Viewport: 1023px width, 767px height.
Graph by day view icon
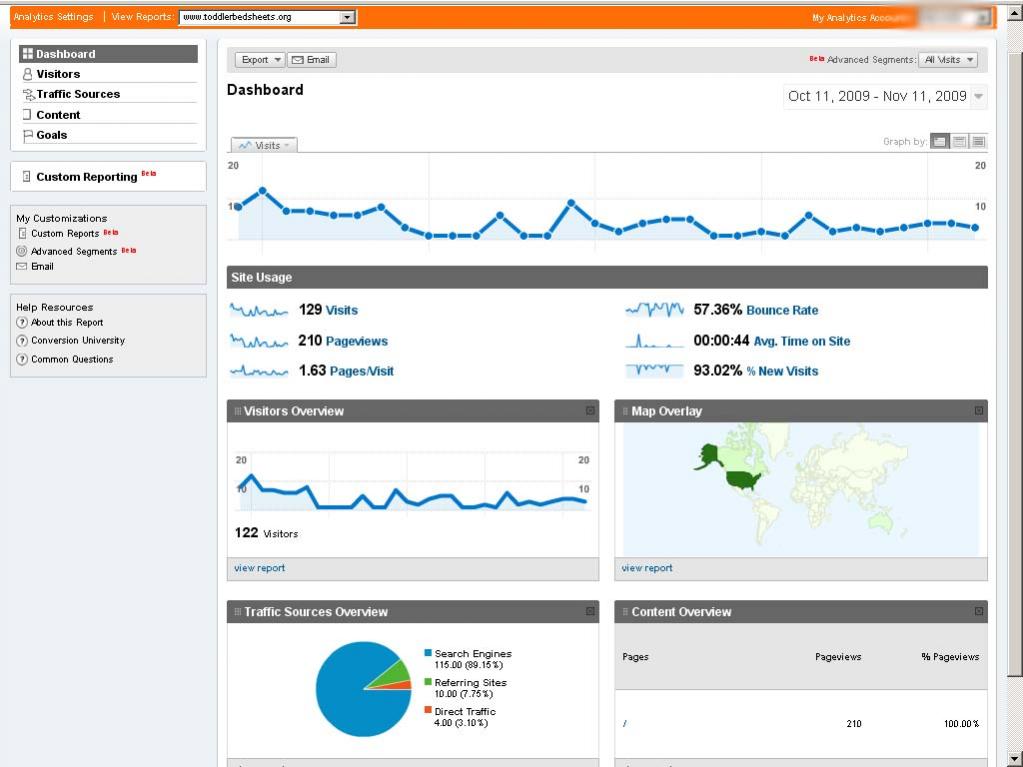click(x=939, y=142)
